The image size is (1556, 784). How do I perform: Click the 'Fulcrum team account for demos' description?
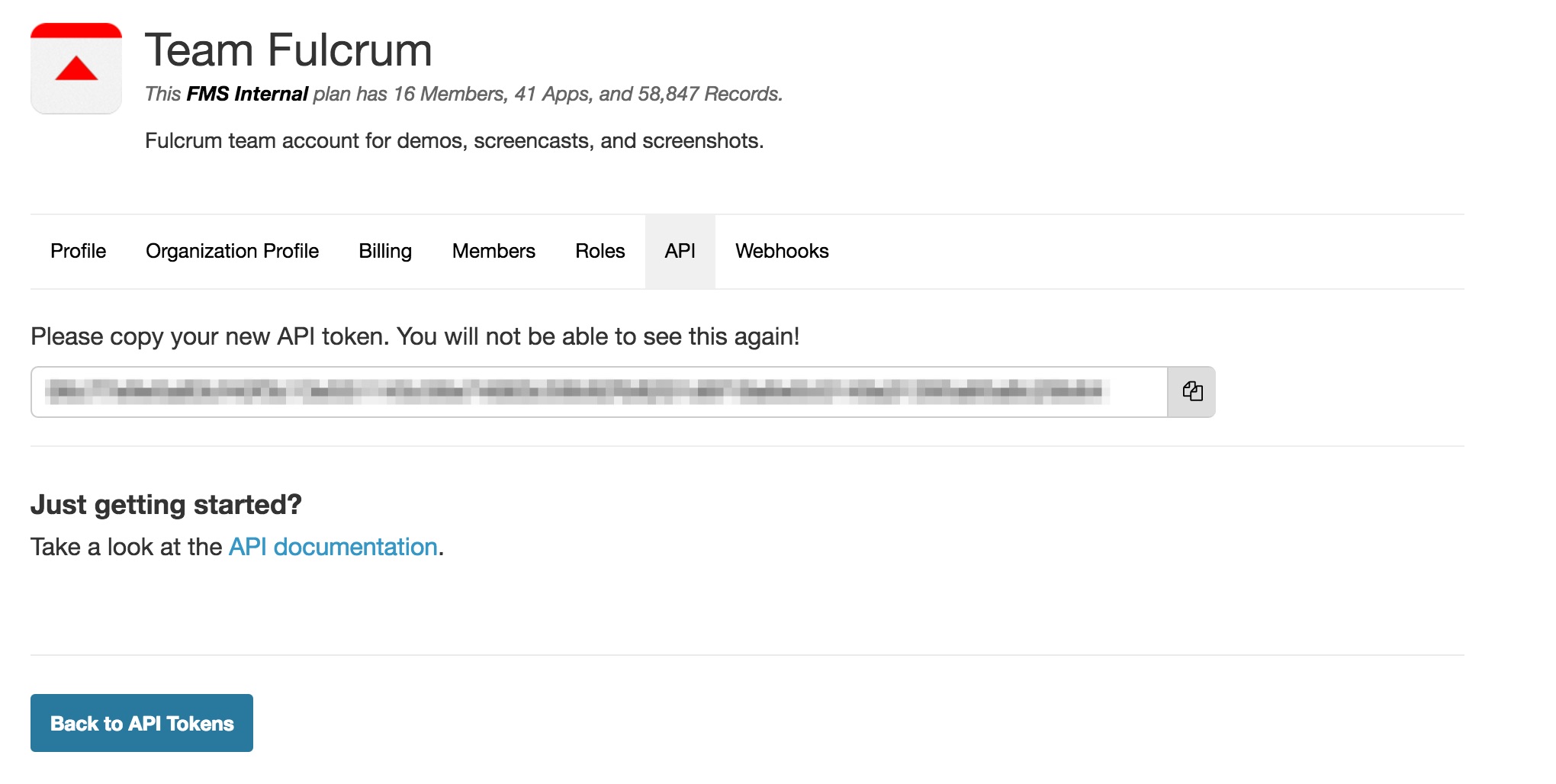[454, 141]
